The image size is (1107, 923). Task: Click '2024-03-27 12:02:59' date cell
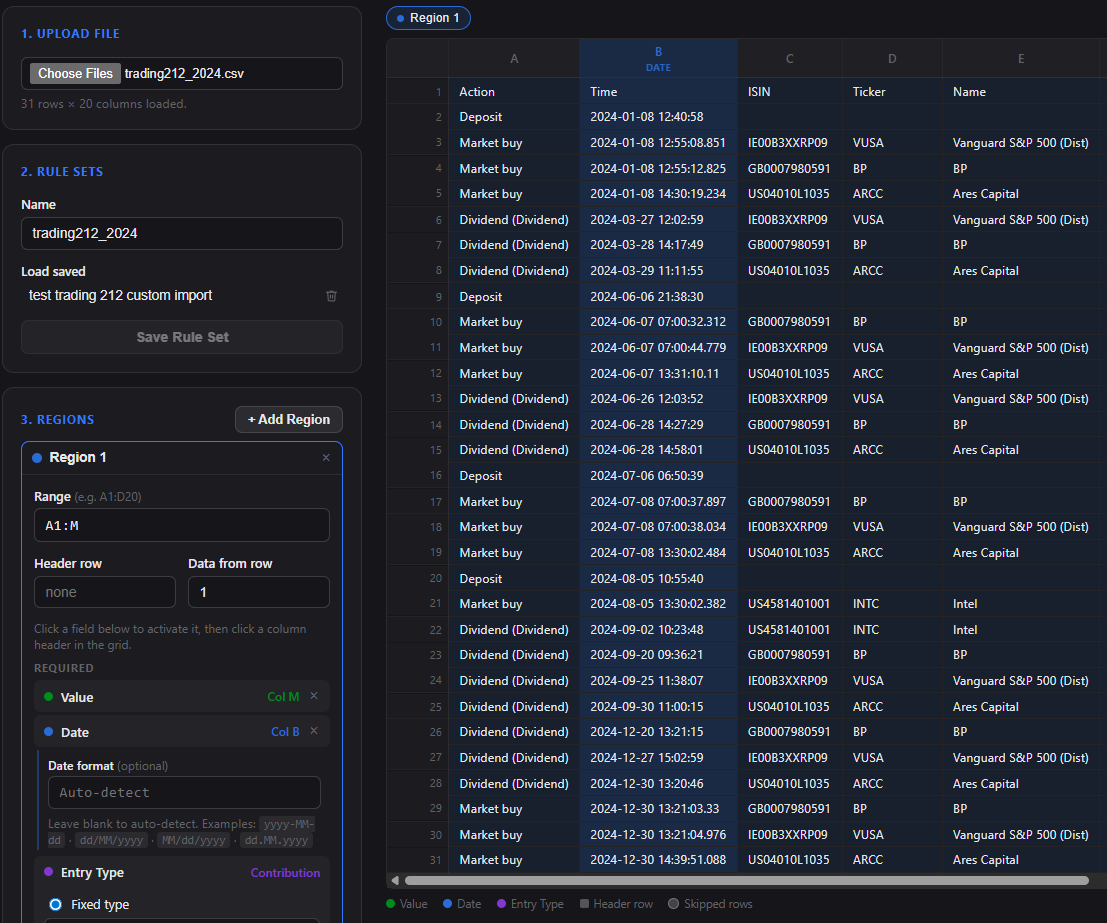(x=659, y=220)
